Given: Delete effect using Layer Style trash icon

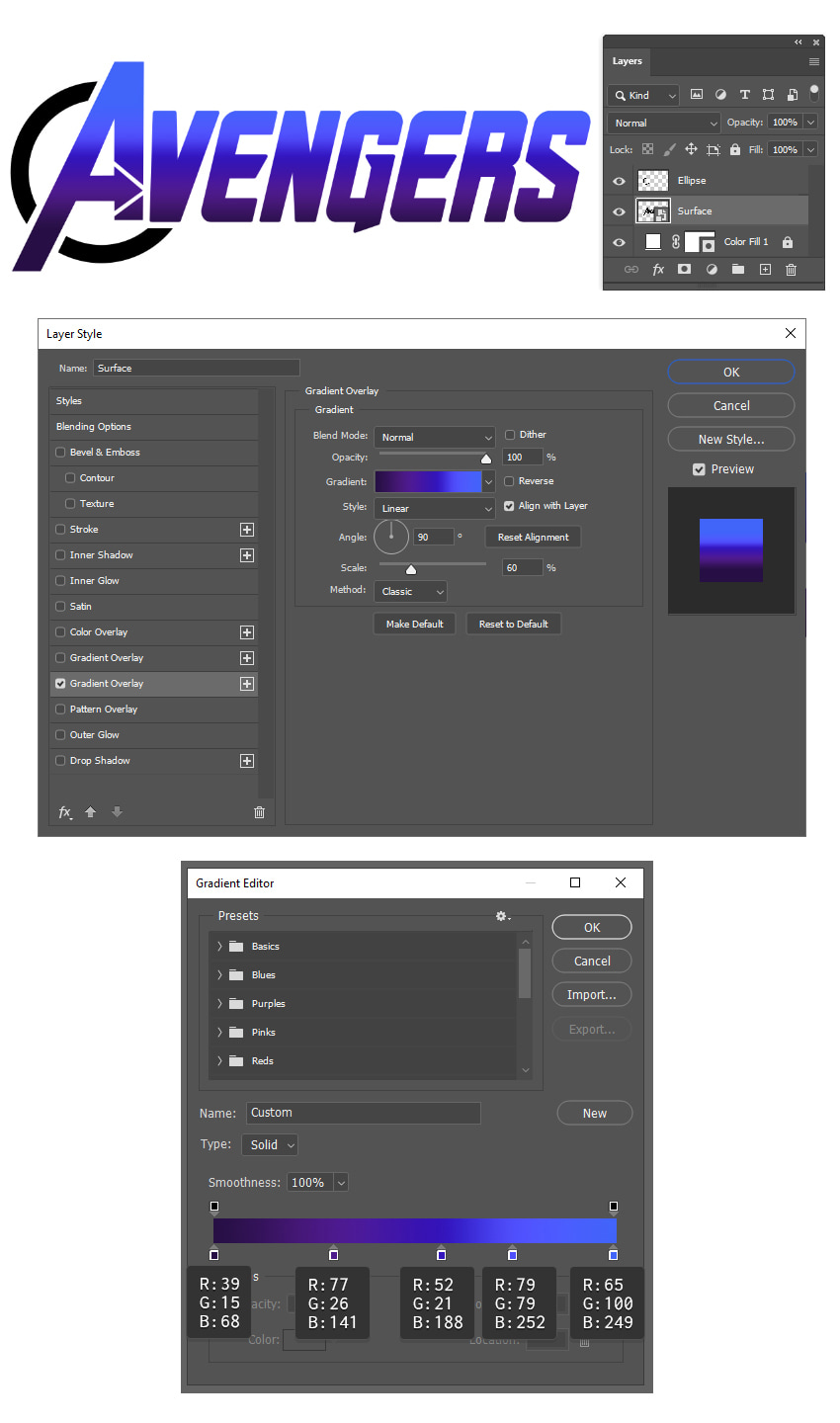Looking at the screenshot, I should (259, 812).
